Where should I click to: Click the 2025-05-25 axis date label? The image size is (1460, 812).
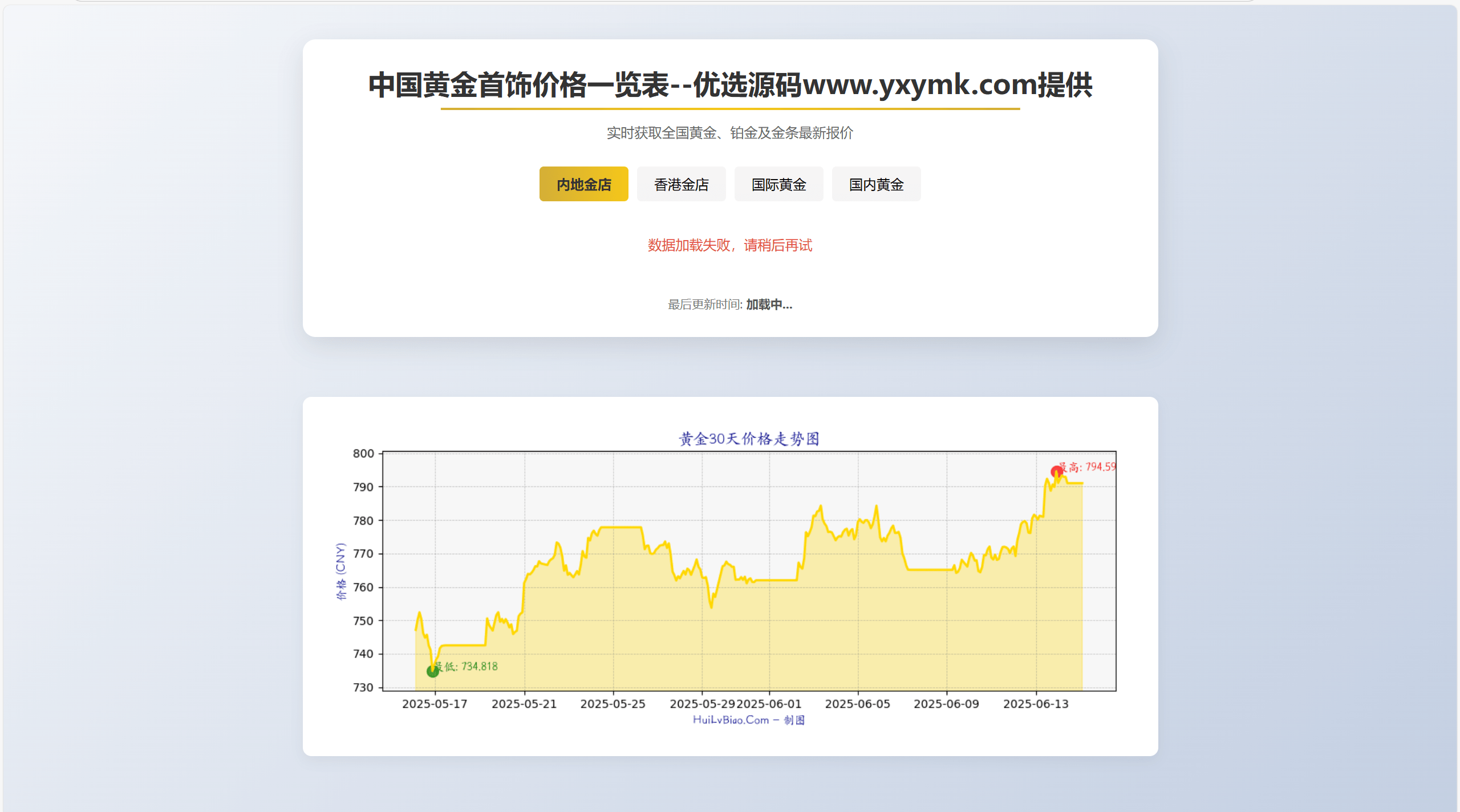(x=613, y=704)
